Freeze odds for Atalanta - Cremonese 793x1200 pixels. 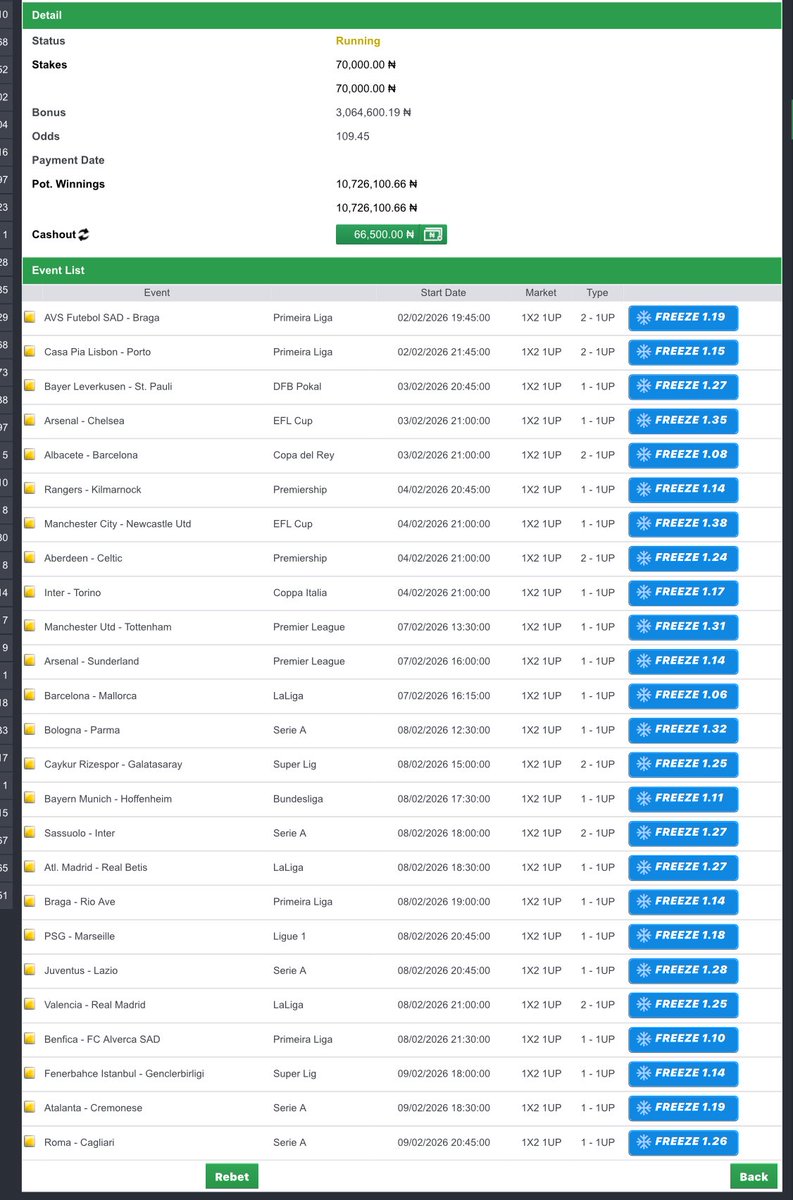coord(683,1107)
